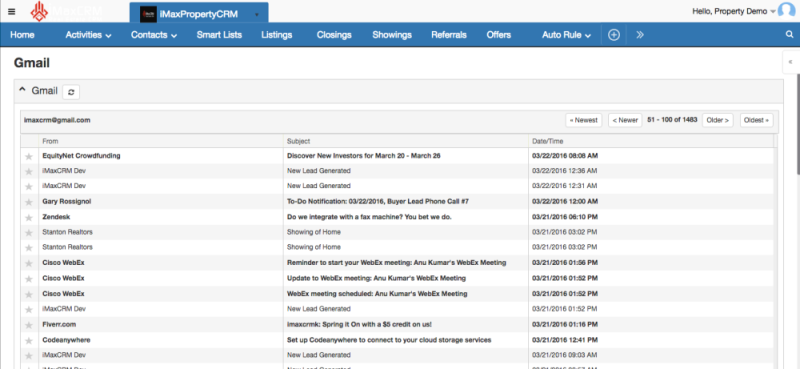This screenshot has width=800, height=369.
Task: Go to Newer emails page
Action: (x=625, y=120)
